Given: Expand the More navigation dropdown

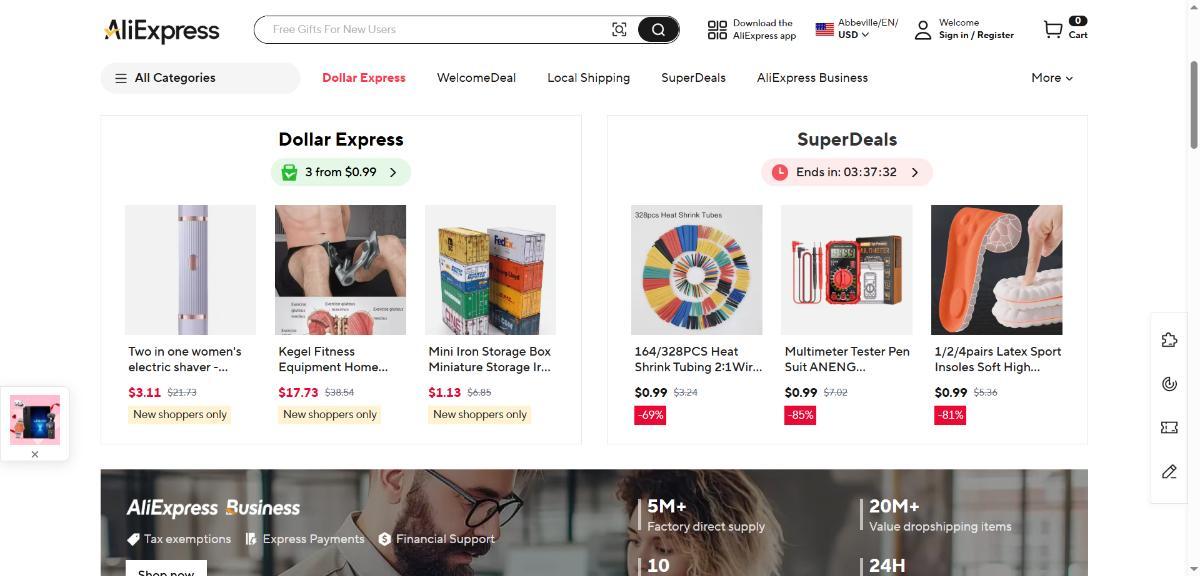Looking at the screenshot, I should click(1052, 78).
